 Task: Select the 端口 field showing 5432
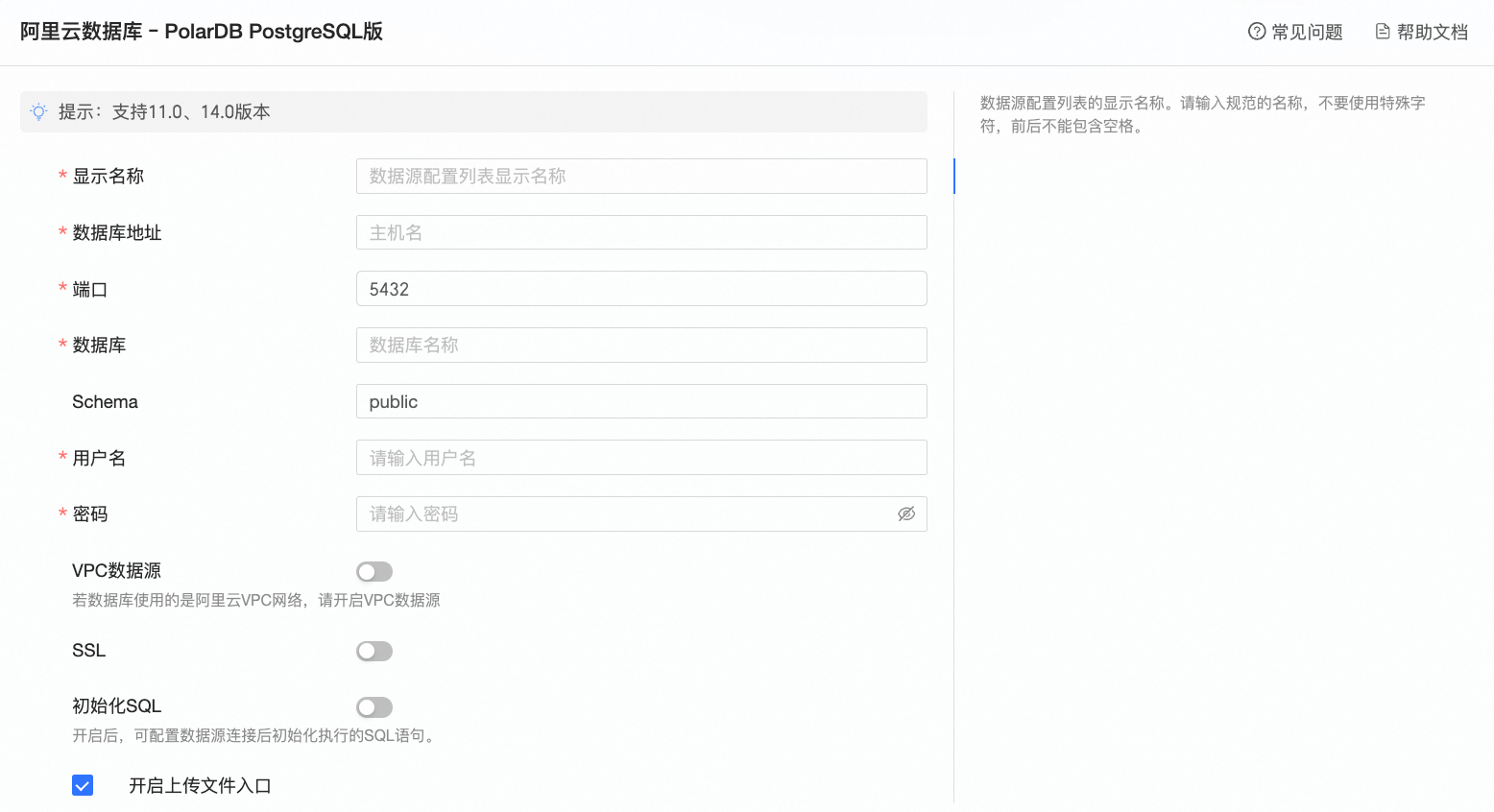point(641,289)
